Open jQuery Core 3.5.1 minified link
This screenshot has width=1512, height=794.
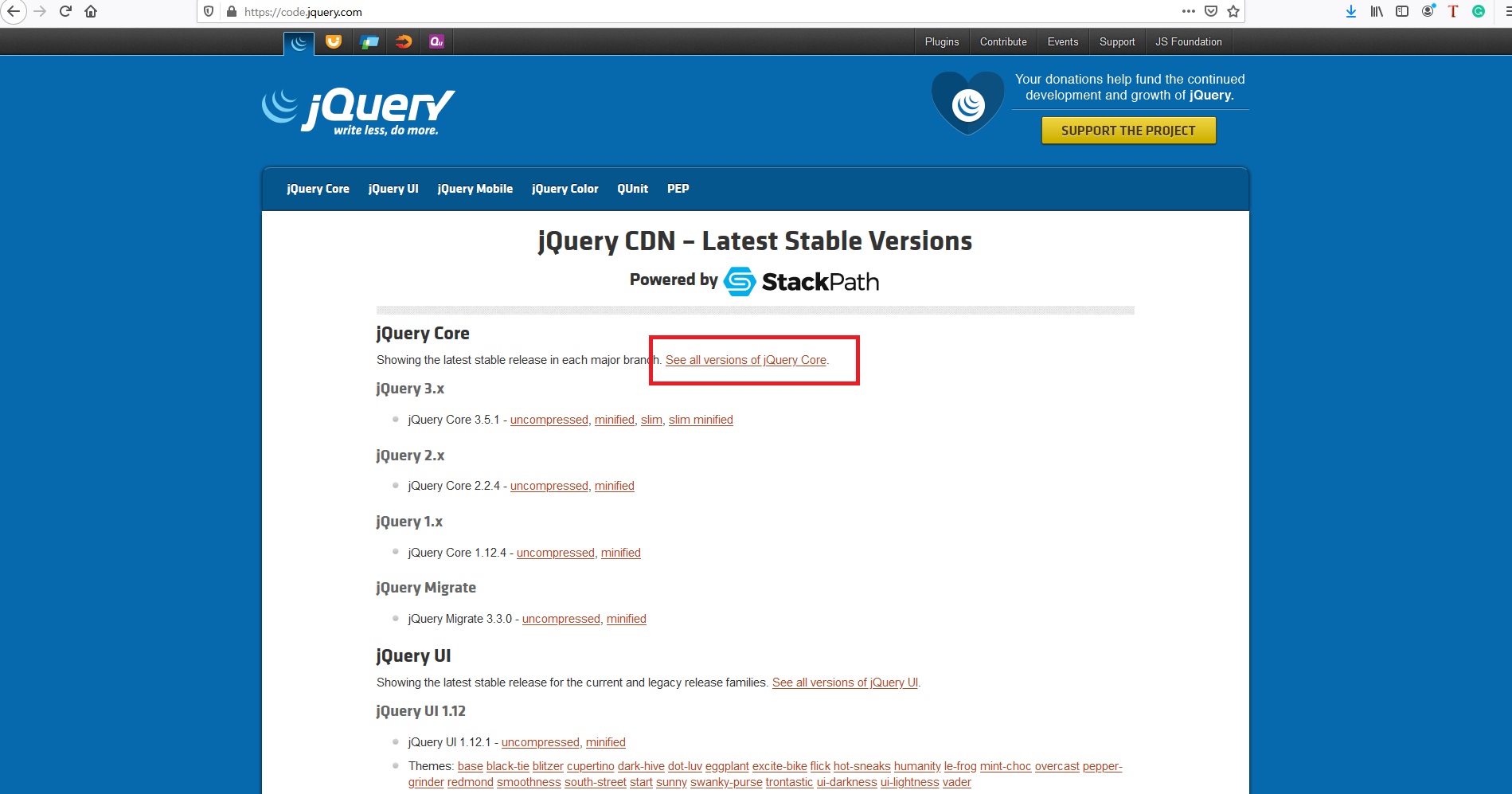pos(615,420)
